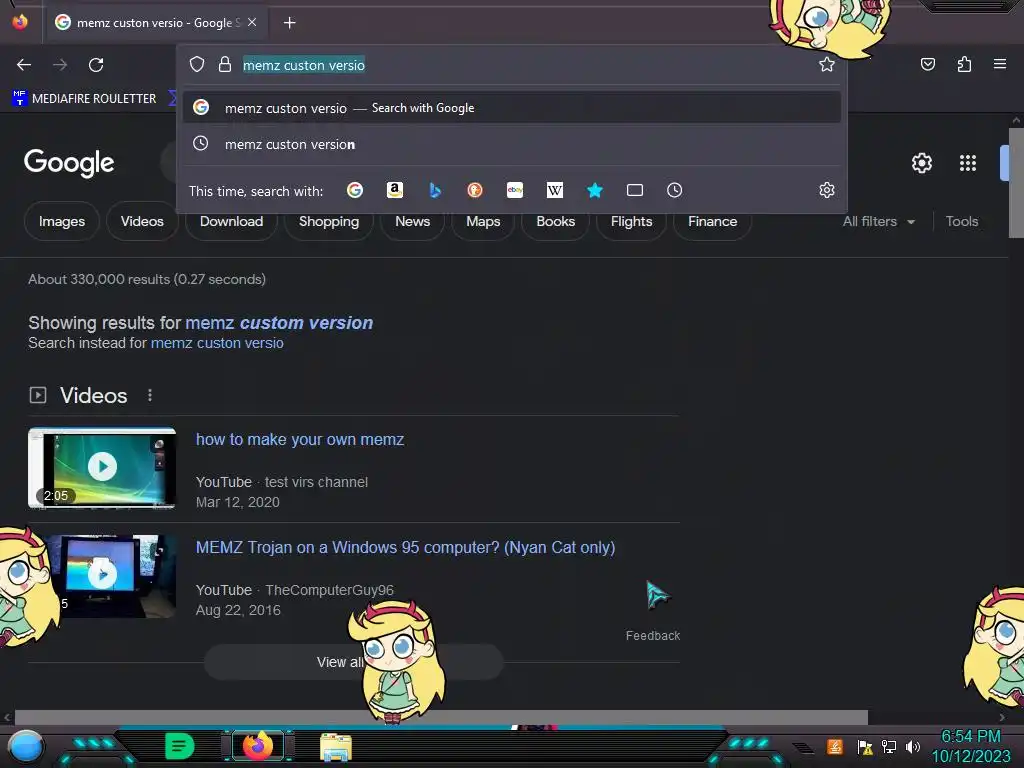Select 'memz custon versio' Search with Google suggestion
Viewport: 1024px width, 768px height.
(511, 108)
